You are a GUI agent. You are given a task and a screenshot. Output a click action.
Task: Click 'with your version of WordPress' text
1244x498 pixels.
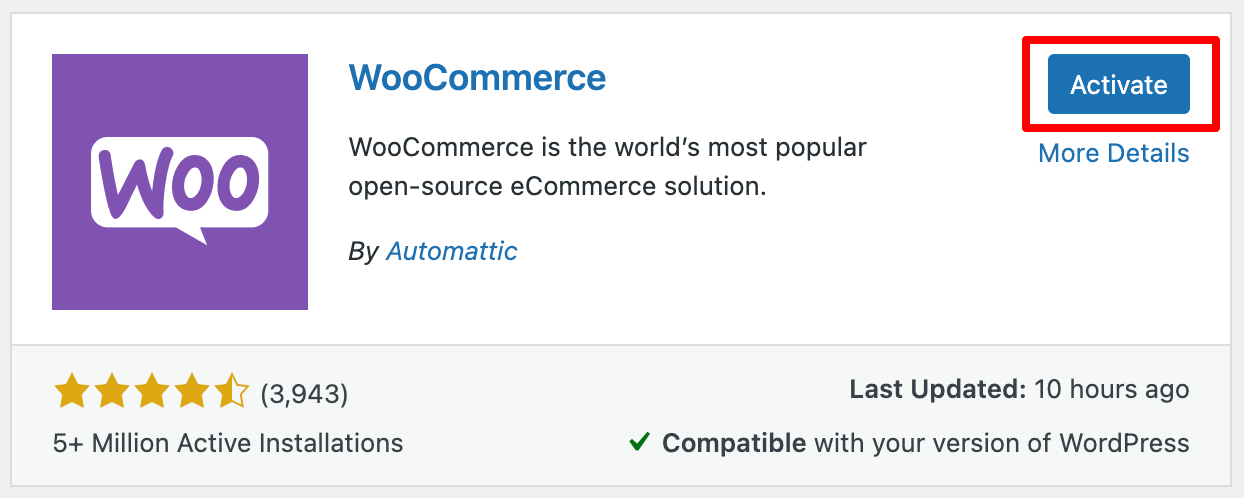click(x=1001, y=442)
